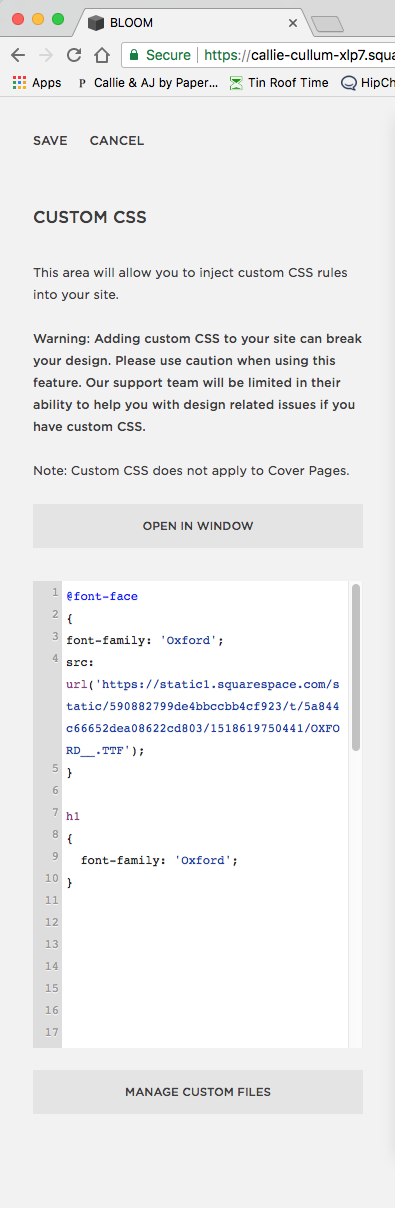The width and height of the screenshot is (395, 1208).
Task: Click the browser back arrow
Action: 19,55
